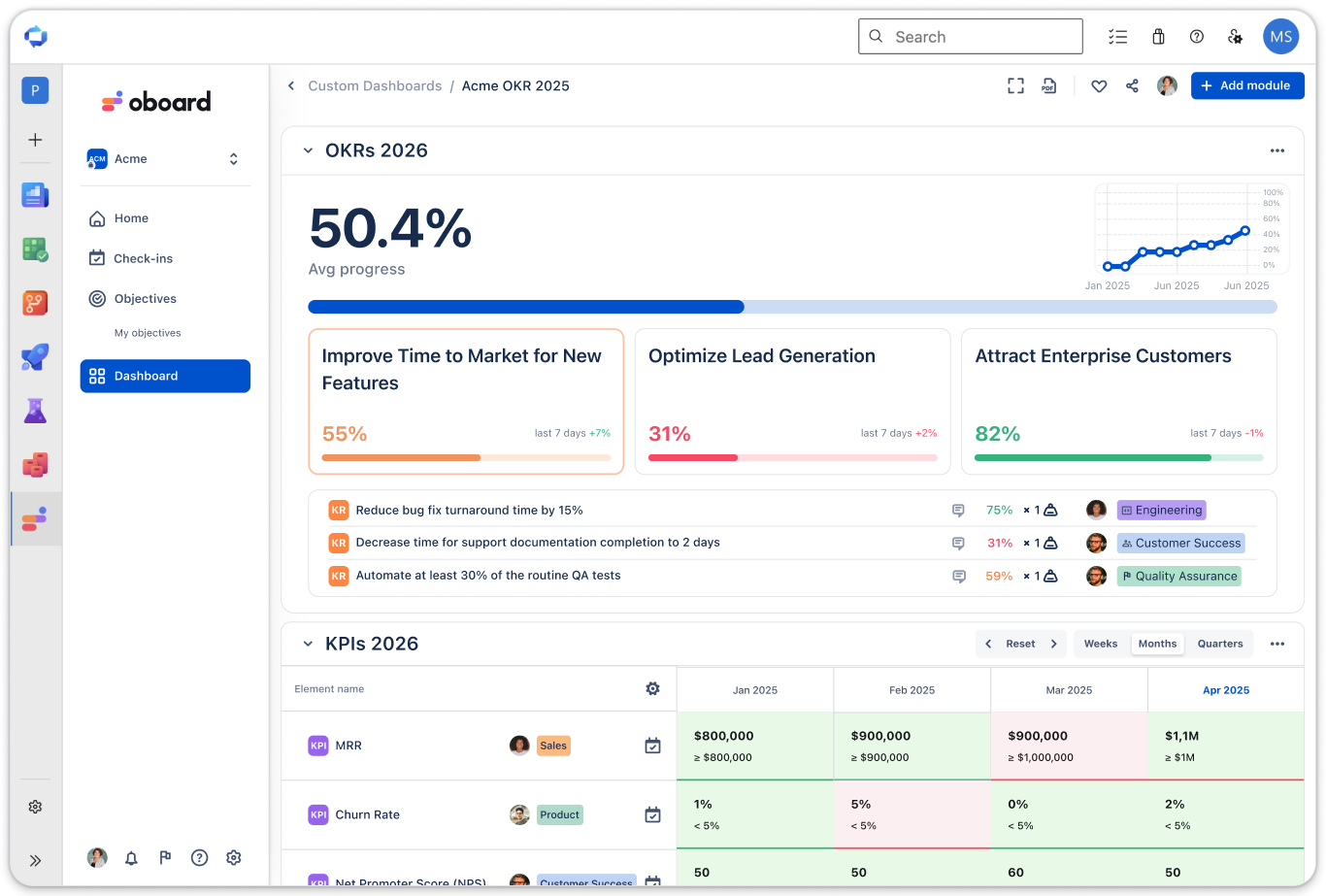This screenshot has height=896, width=1326.
Task: Expand the left rail with the double chevron
Action: coord(35,860)
